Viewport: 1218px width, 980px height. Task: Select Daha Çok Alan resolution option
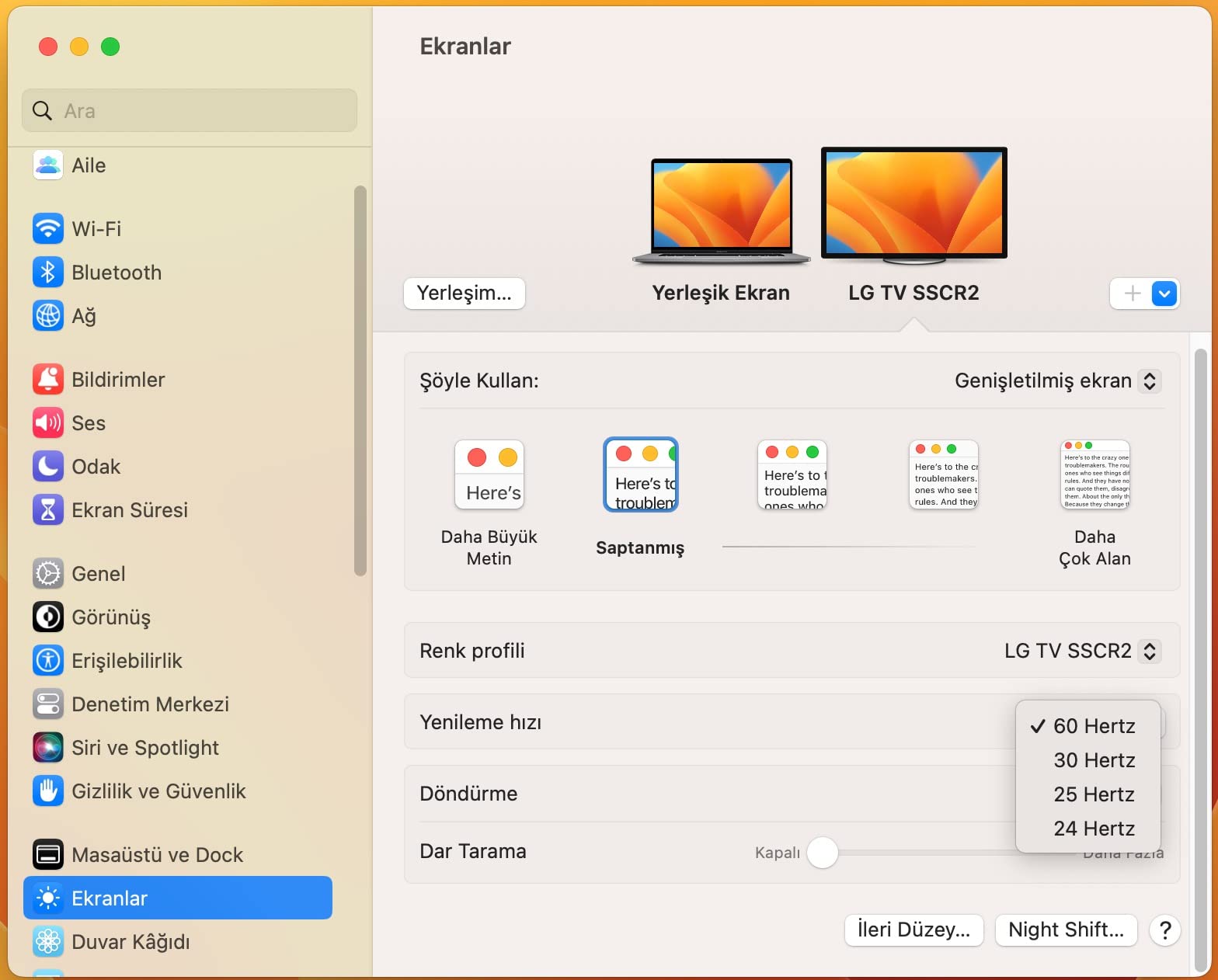(1094, 475)
